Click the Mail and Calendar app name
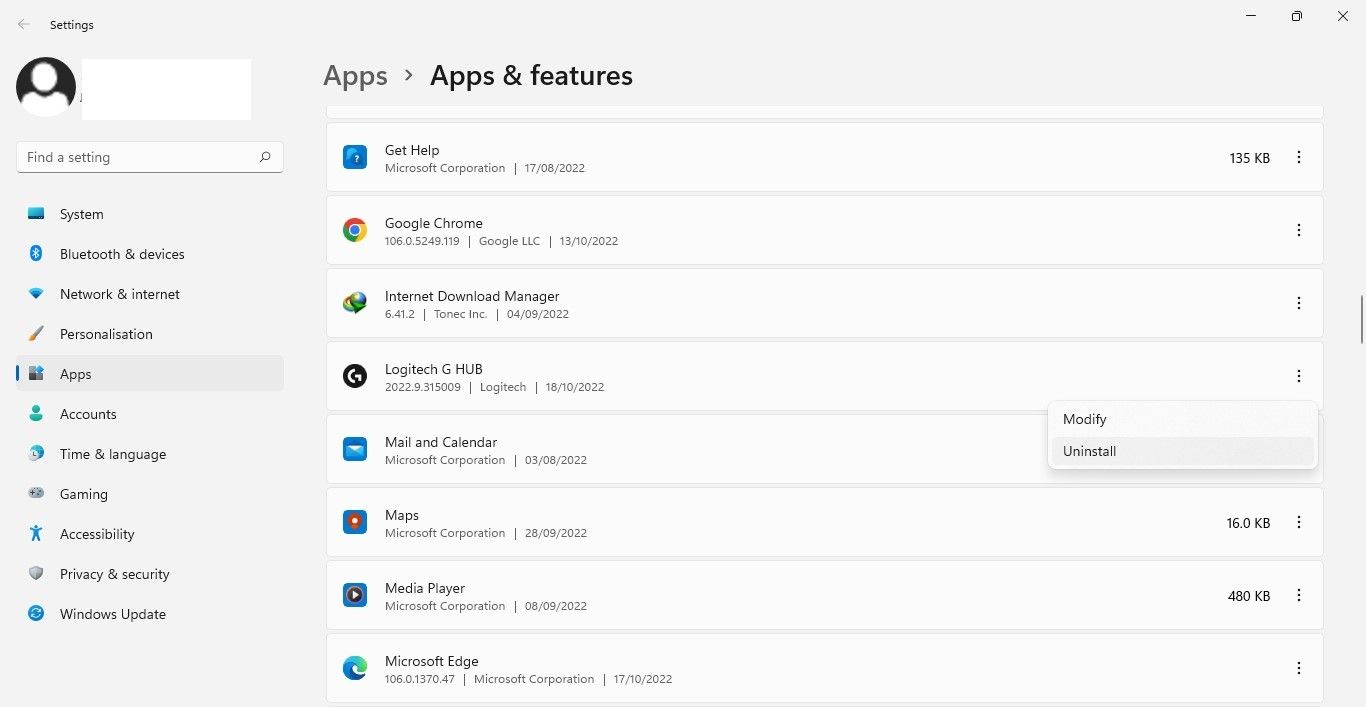The image size is (1366, 707). tap(441, 442)
